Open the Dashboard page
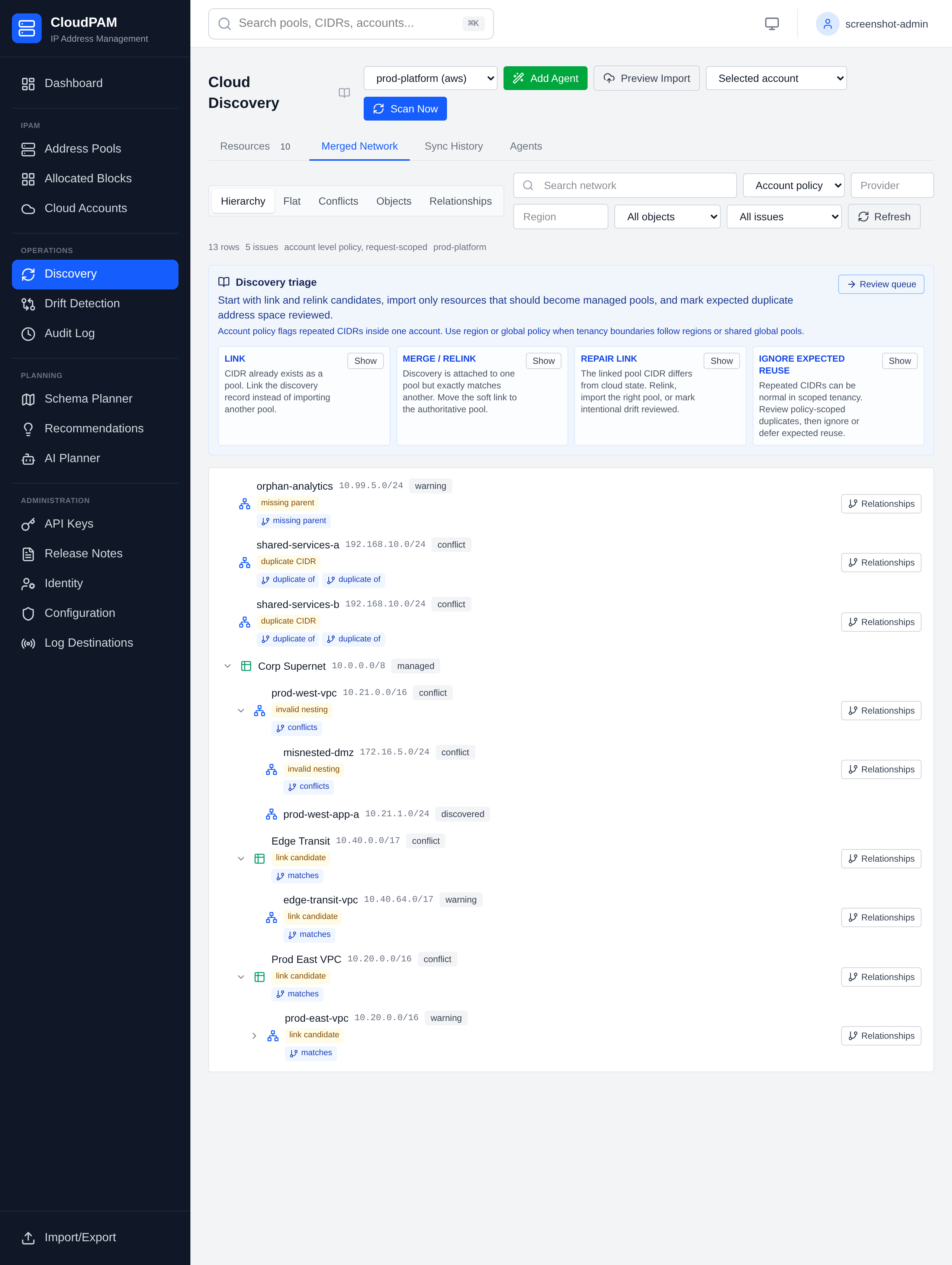This screenshot has width=952, height=1265. [x=95, y=83]
